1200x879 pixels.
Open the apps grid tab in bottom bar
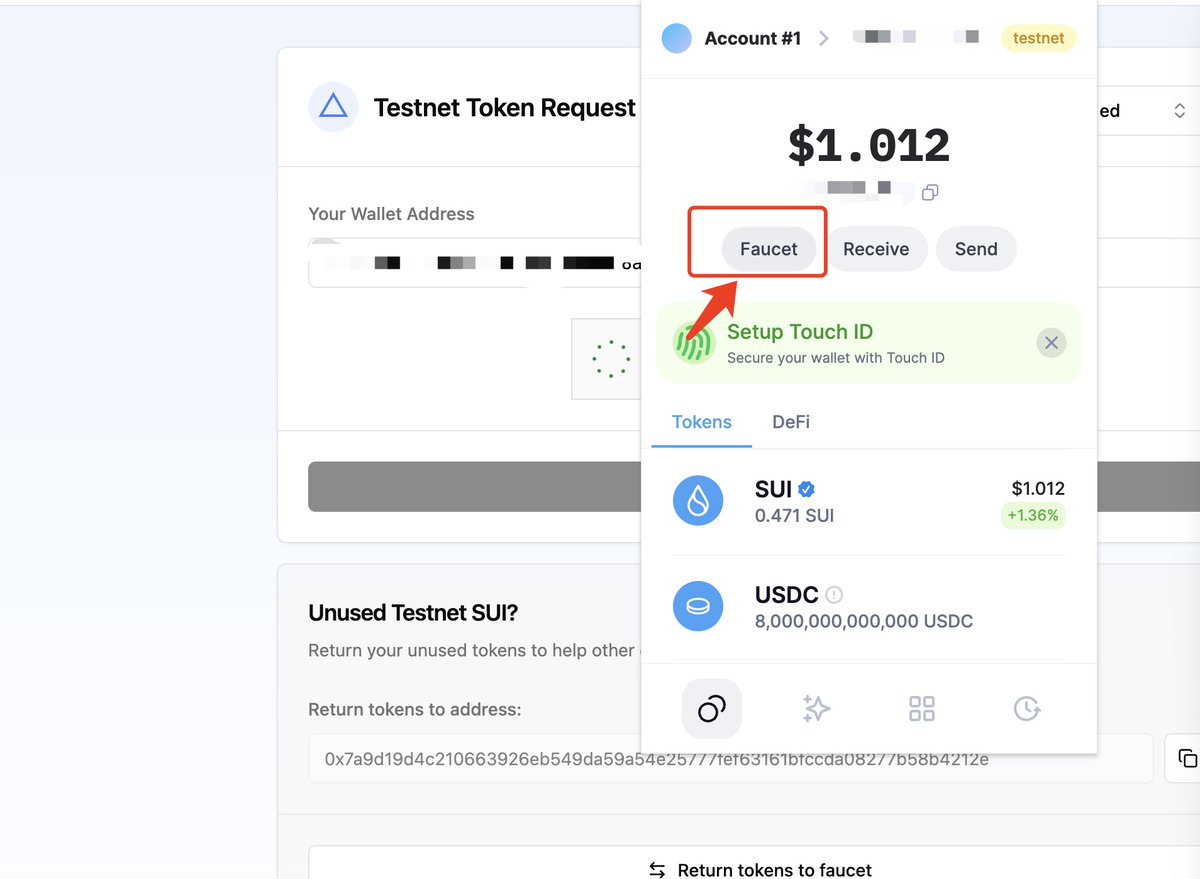(x=922, y=709)
